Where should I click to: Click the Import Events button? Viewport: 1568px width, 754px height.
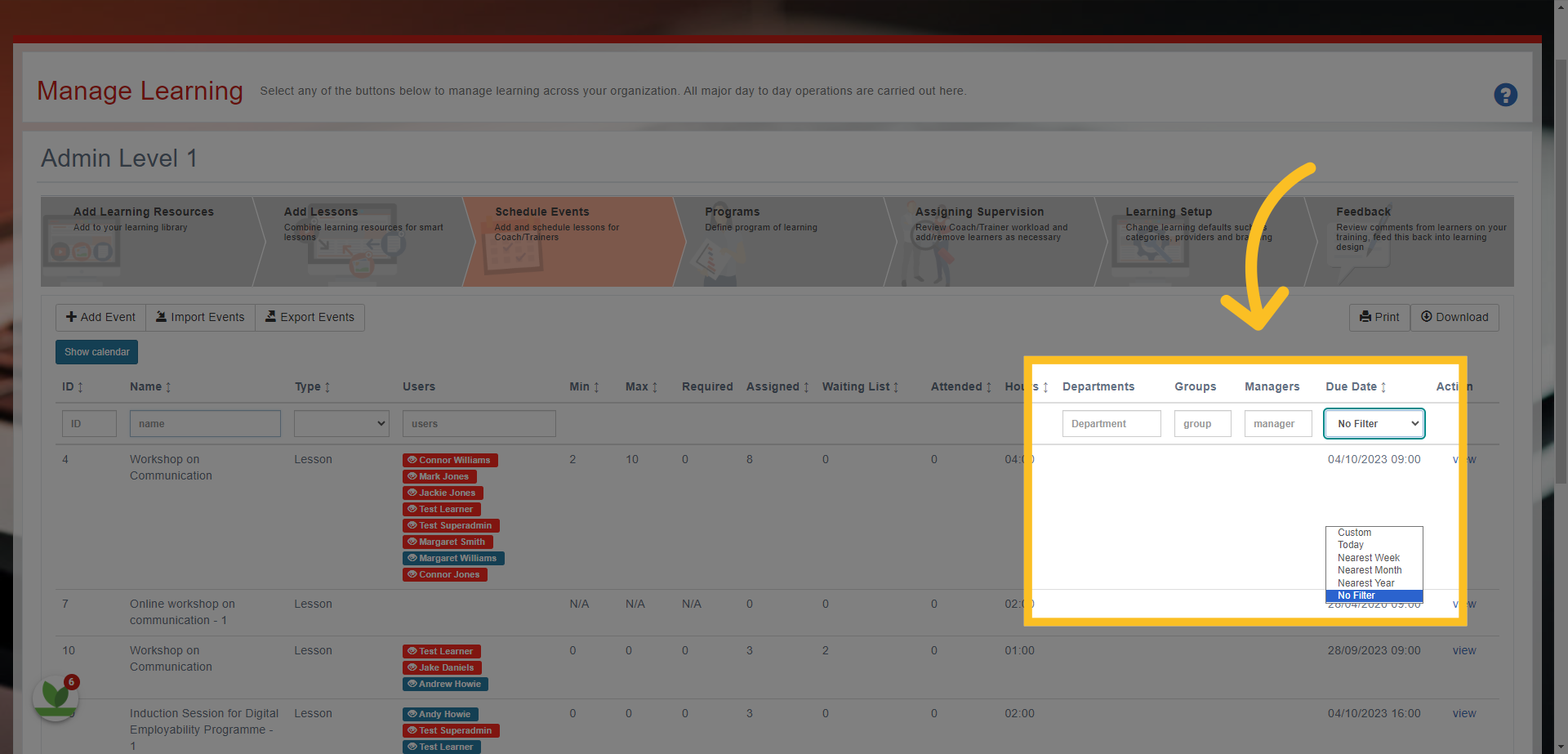[x=200, y=317]
